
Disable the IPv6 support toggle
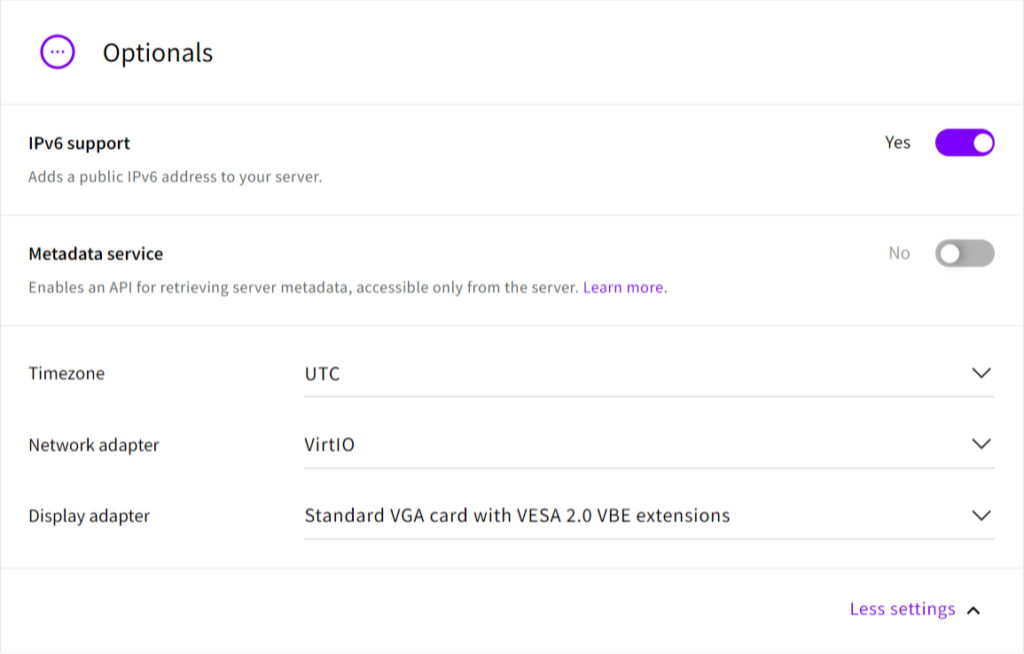(x=964, y=143)
